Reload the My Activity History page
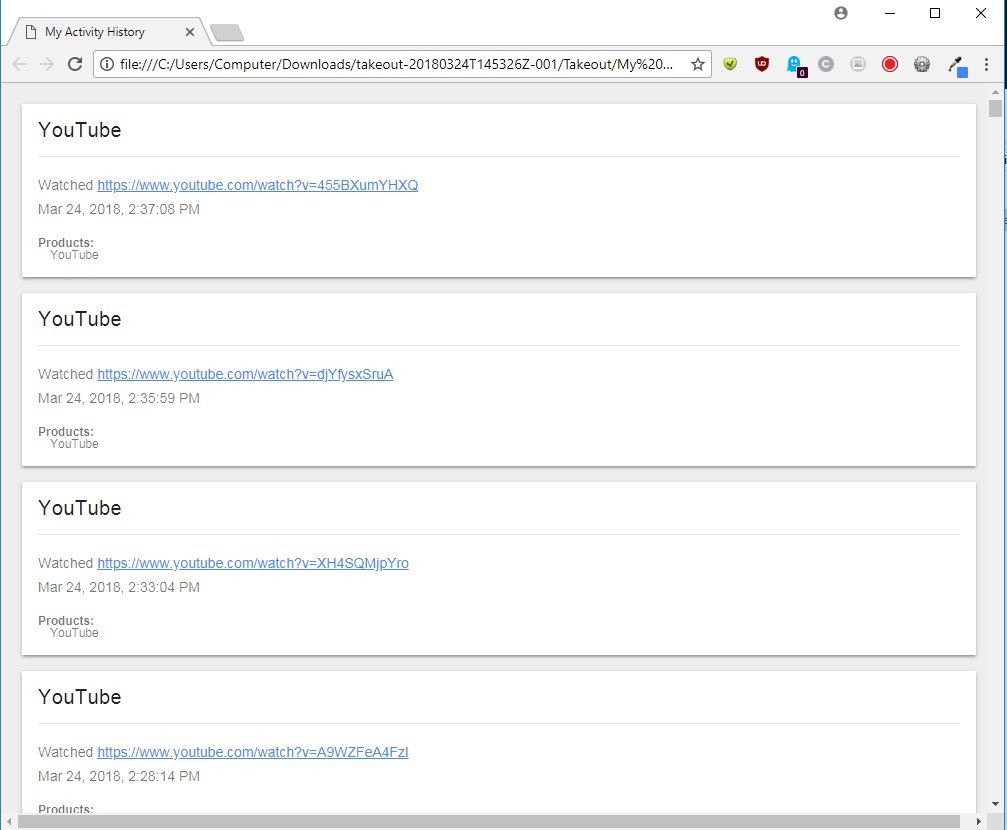Screen dimensions: 1007x830 pos(75,64)
